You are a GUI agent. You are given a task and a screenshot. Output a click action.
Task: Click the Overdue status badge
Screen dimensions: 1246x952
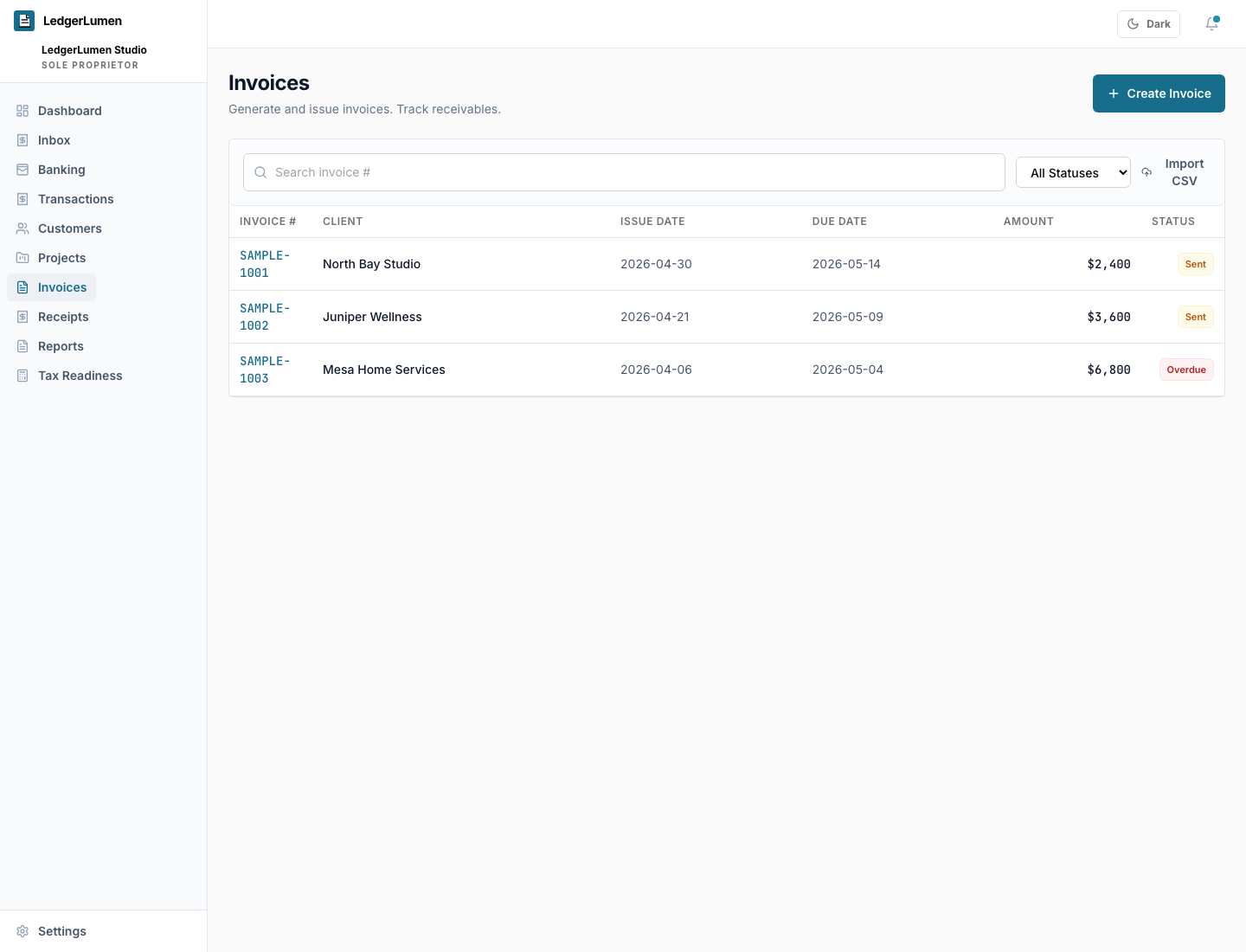coord(1186,370)
